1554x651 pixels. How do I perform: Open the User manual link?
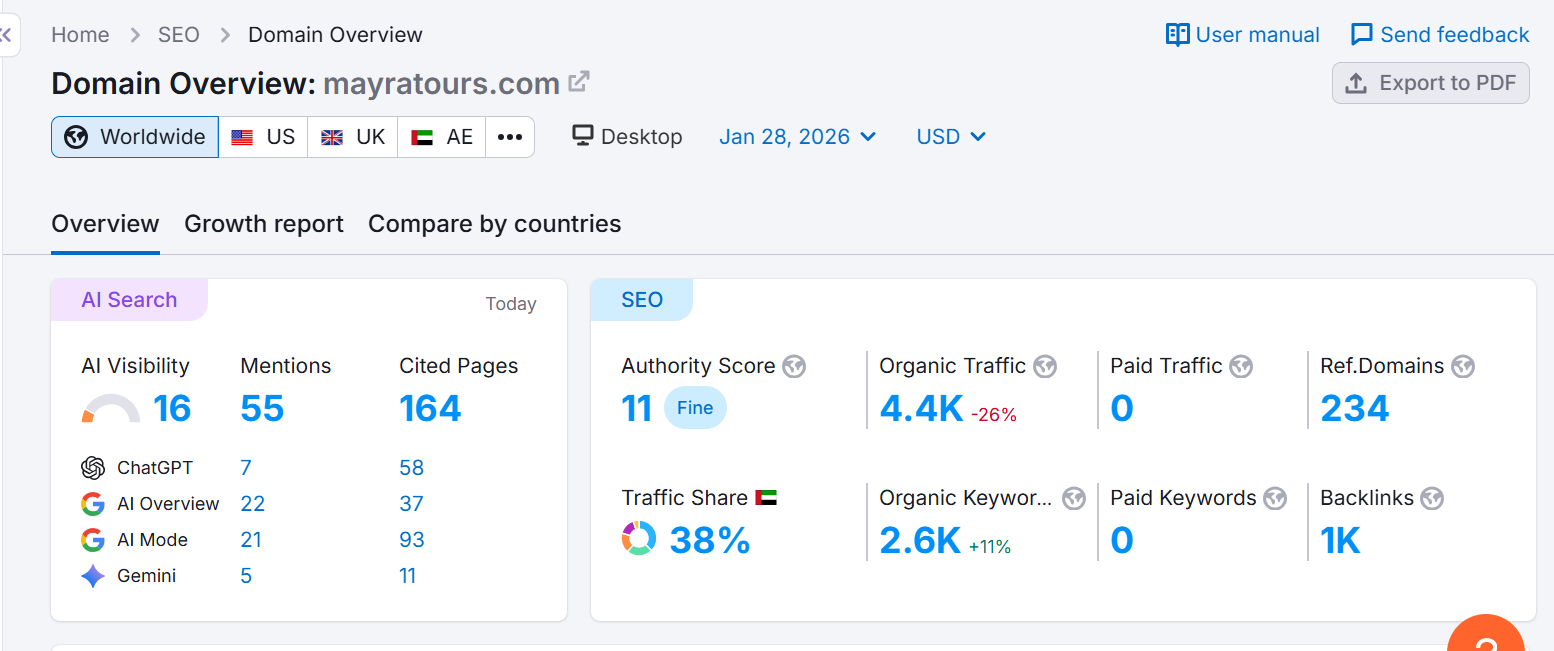pyautogui.click(x=1242, y=34)
